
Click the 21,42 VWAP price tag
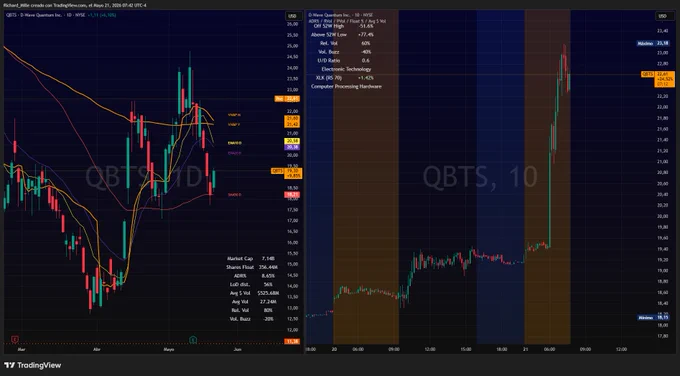(x=292, y=124)
